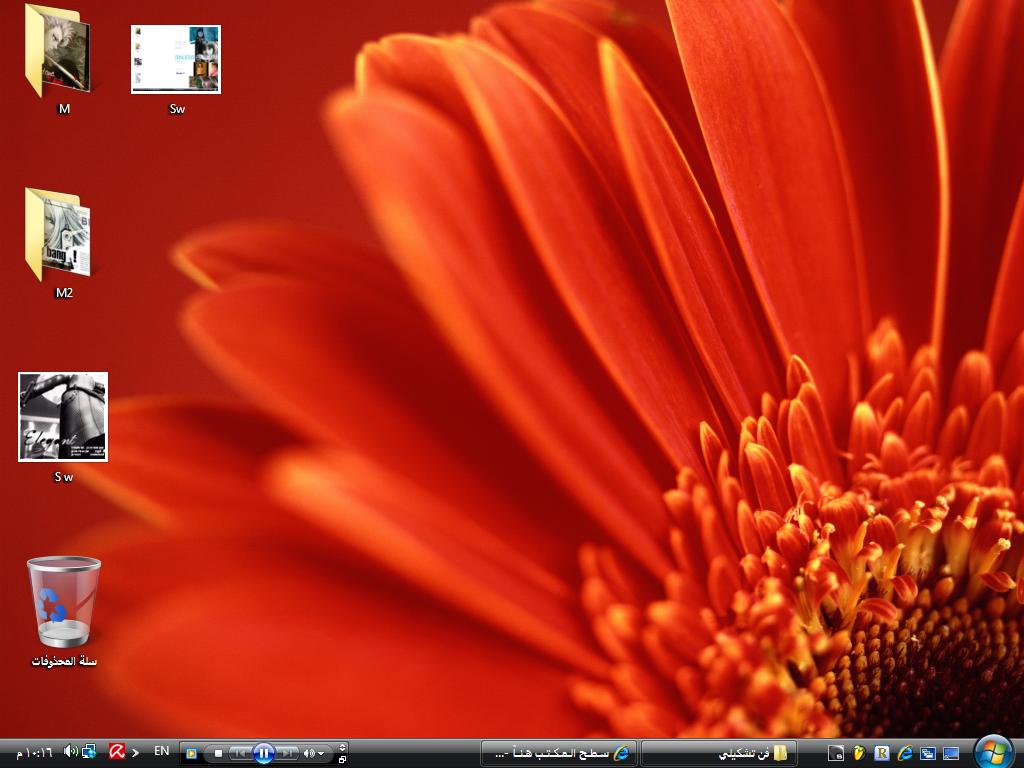Screen dimensions: 1024x768
Task: Launch the R application from quick launch
Action: [x=882, y=753]
